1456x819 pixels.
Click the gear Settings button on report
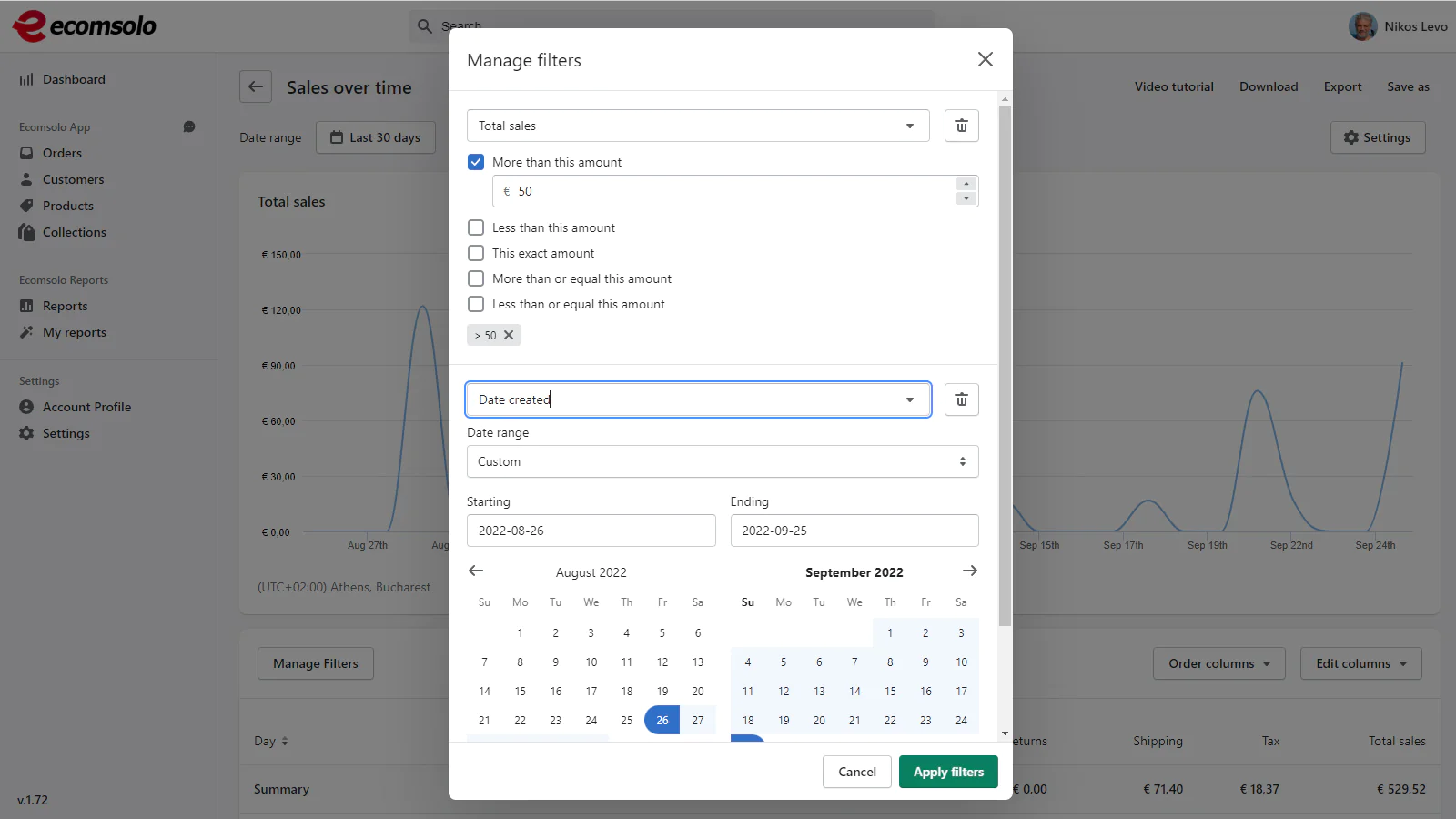[x=1378, y=137]
